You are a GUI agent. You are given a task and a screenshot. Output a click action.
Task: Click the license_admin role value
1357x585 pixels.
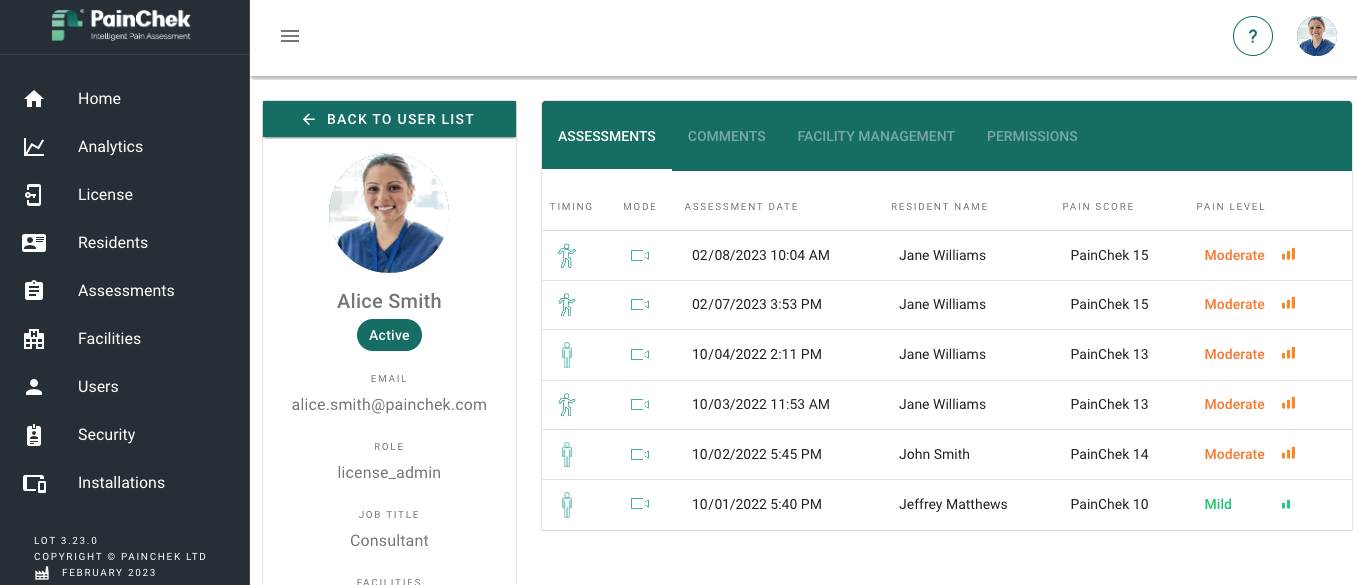(389, 473)
